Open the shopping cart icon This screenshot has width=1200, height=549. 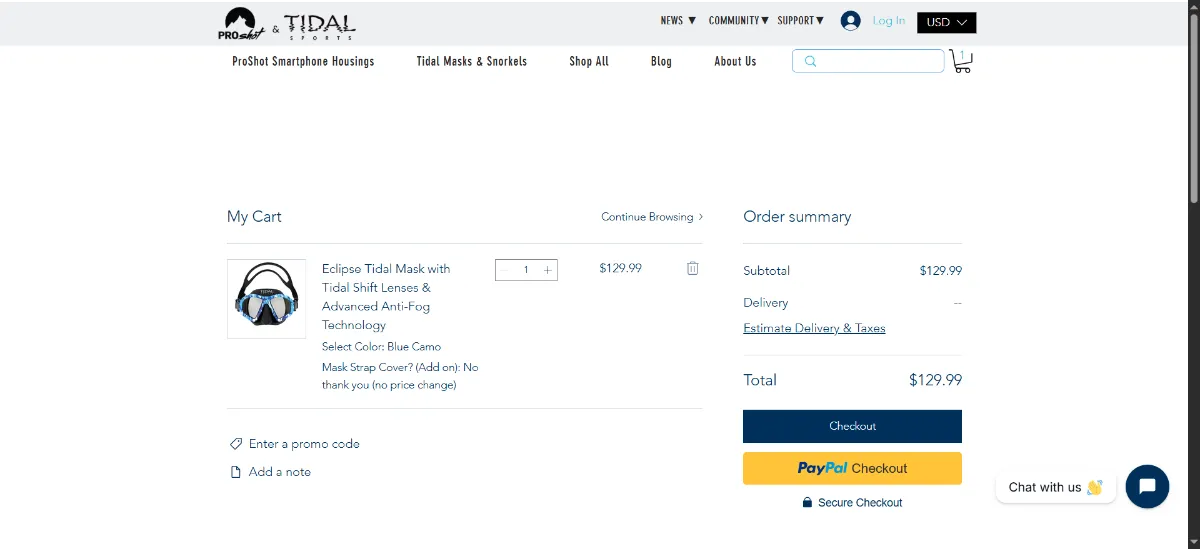point(961,62)
